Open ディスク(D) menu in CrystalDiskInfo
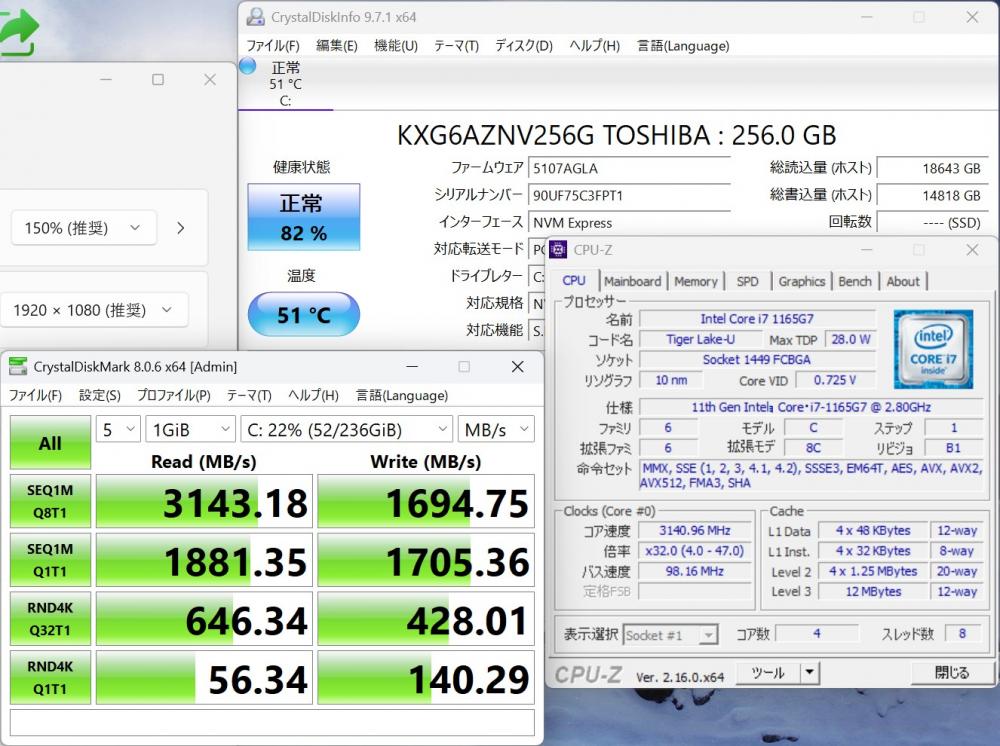1000x746 pixels. click(x=524, y=46)
